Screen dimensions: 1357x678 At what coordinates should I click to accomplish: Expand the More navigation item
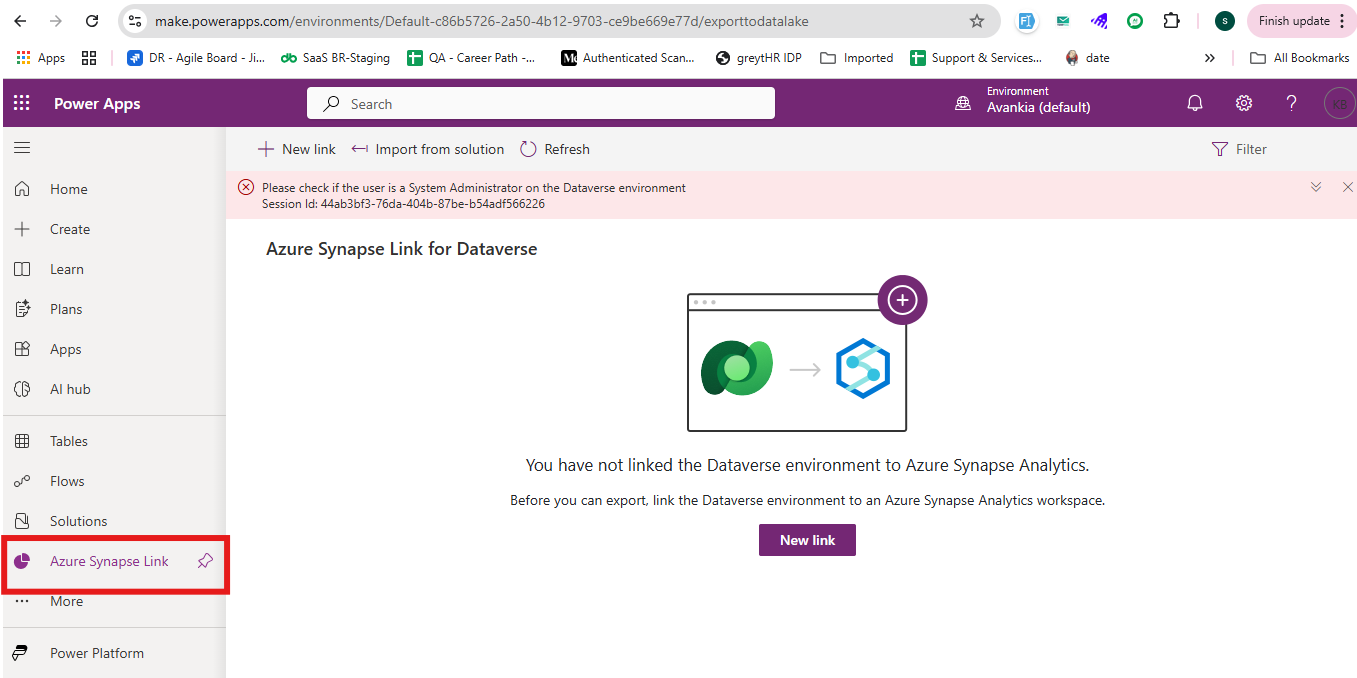pos(66,601)
